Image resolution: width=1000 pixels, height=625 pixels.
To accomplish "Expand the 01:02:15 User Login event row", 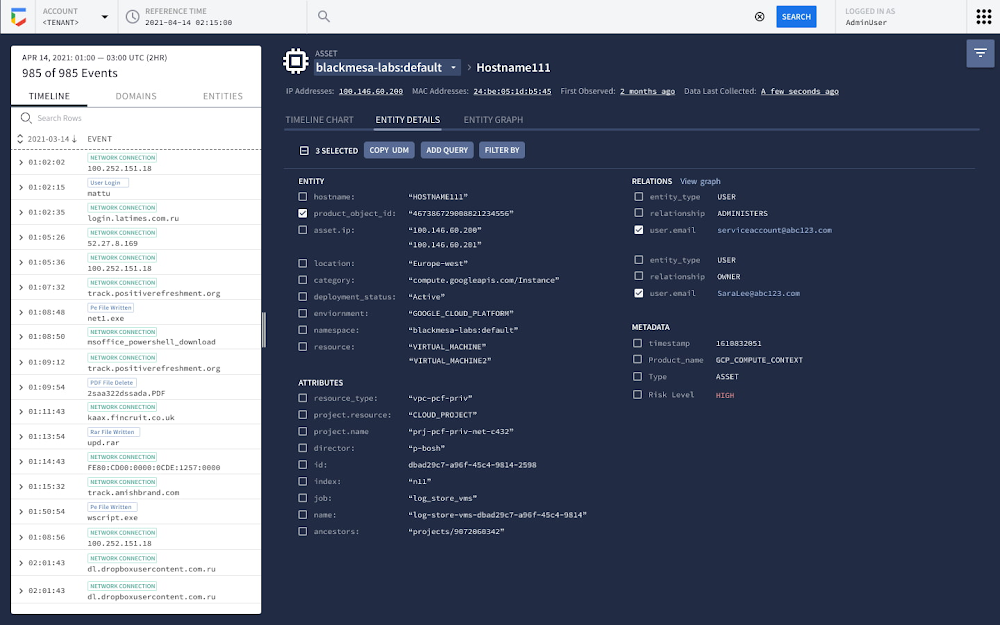I will pos(22,187).
